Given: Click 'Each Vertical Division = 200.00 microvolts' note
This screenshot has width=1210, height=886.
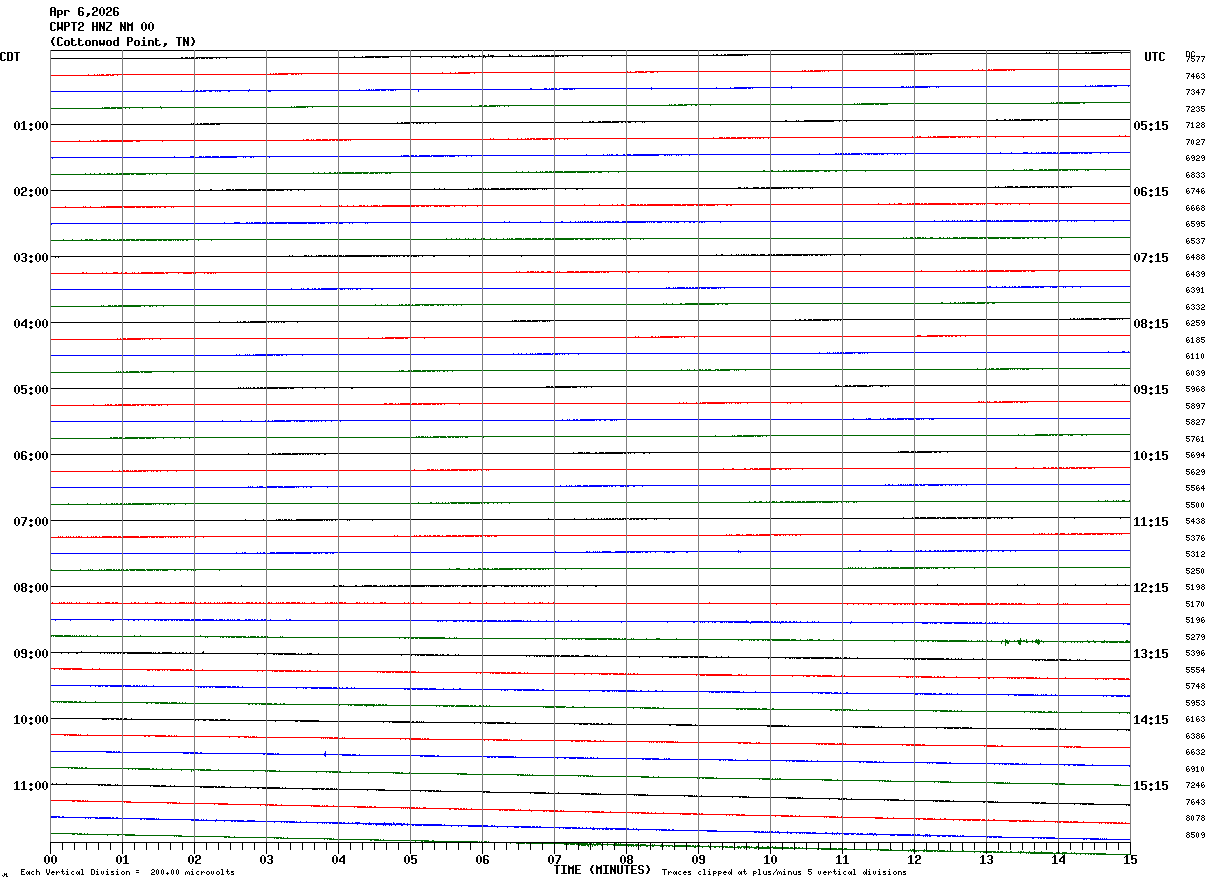Looking at the screenshot, I should click(127, 873).
